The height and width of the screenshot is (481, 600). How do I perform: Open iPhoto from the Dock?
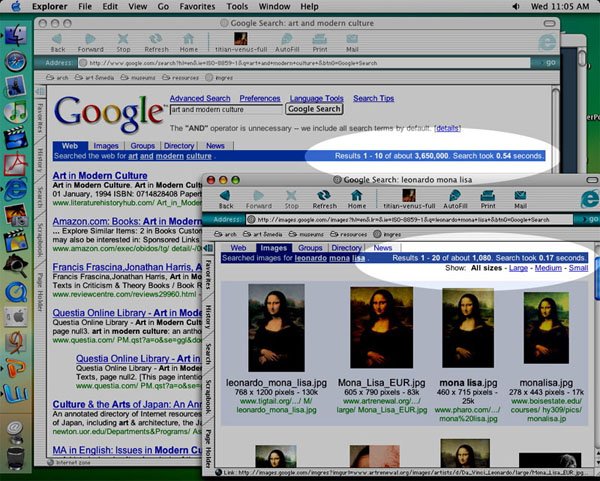pos(15,215)
